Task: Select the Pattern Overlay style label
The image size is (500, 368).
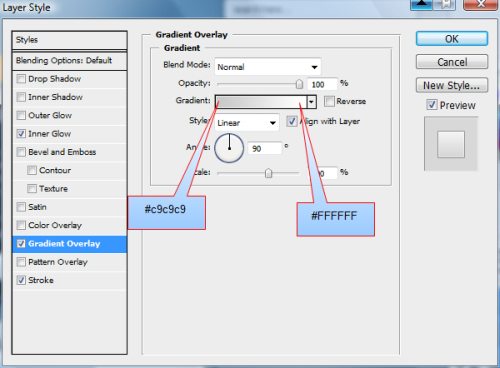Action: (x=58, y=262)
